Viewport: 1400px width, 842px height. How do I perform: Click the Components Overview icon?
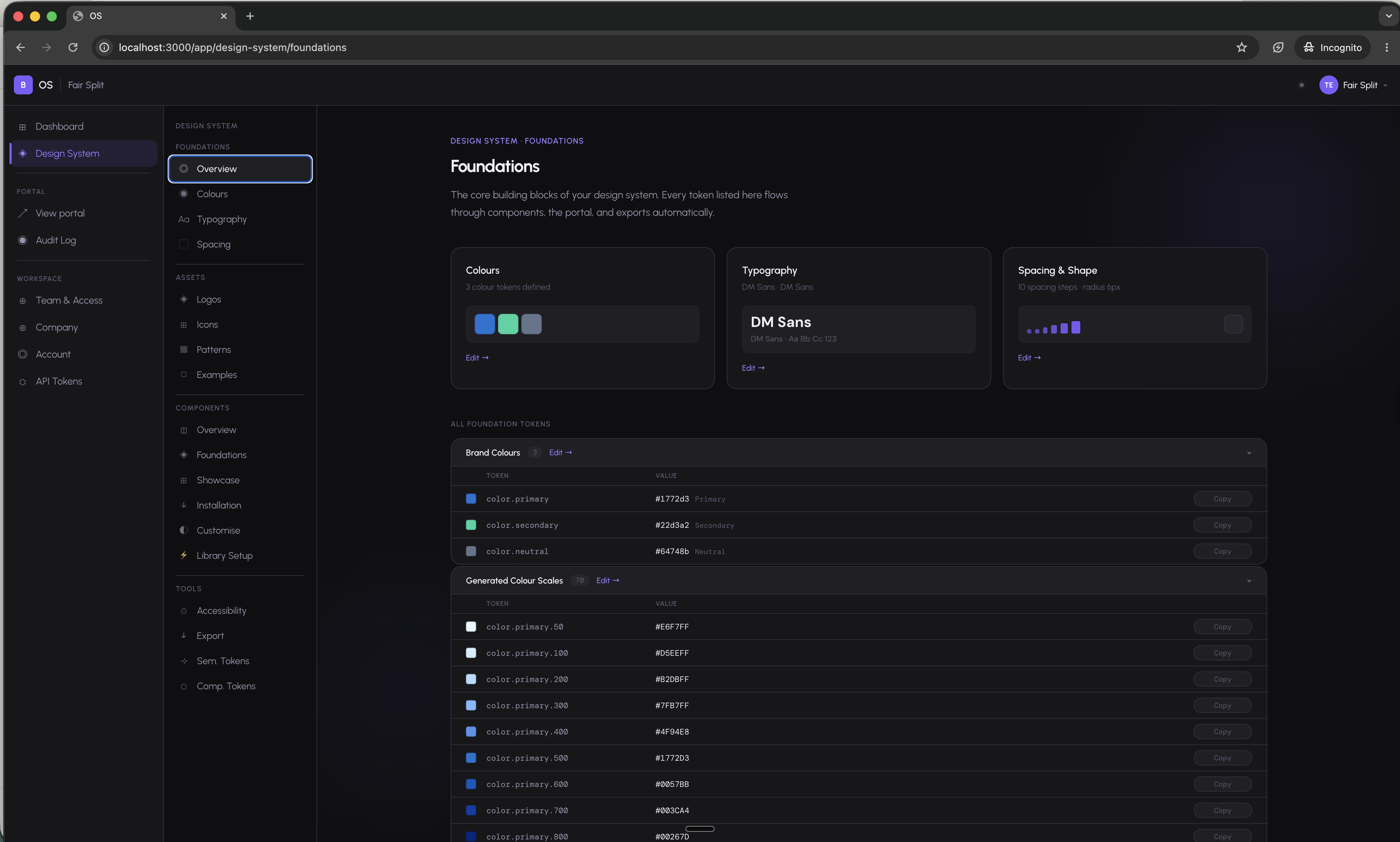[184, 430]
